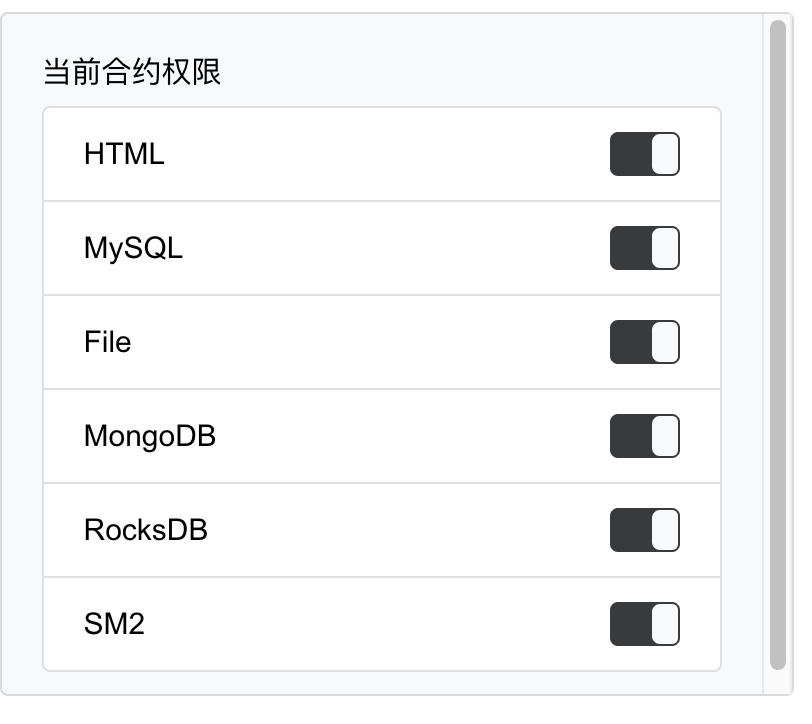Turn off the File permission toggle
Image resolution: width=812 pixels, height=724 pixels.
pyautogui.click(x=644, y=342)
